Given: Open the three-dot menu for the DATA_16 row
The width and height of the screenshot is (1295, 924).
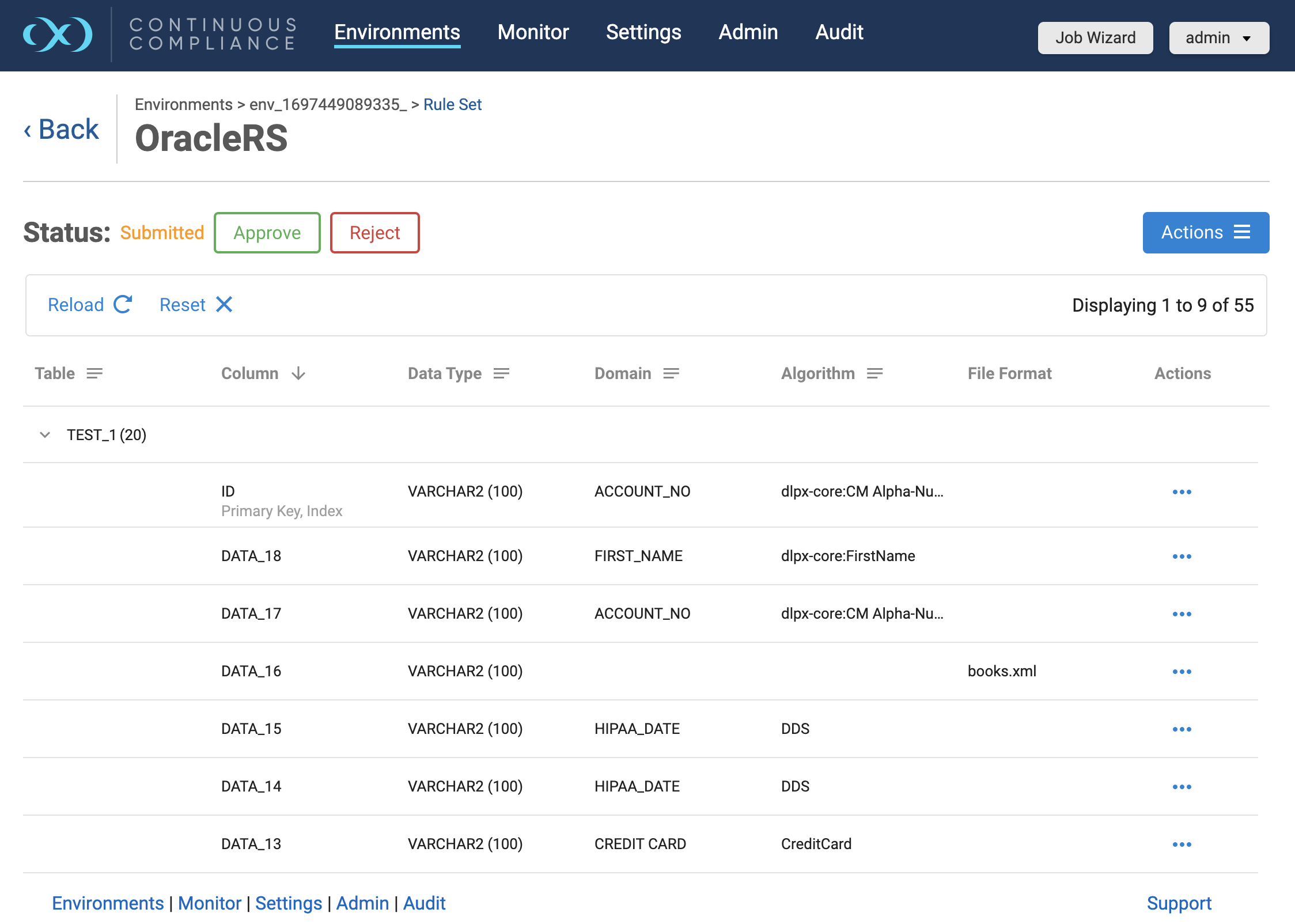Looking at the screenshot, I should pos(1182,671).
